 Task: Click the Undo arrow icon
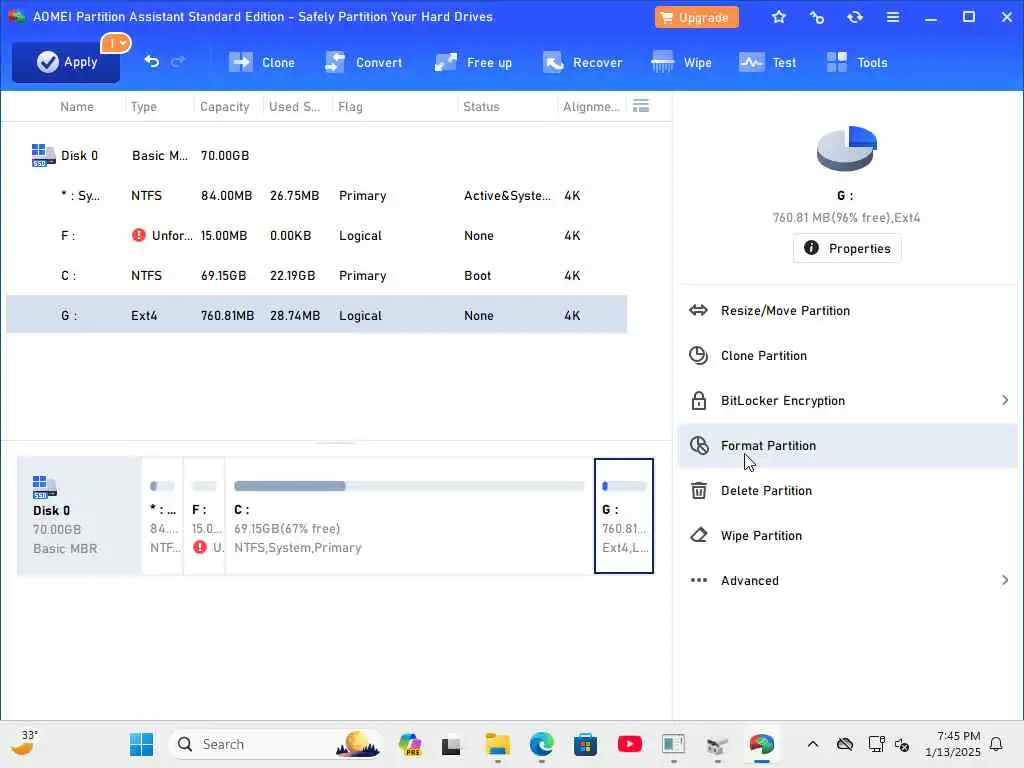pos(152,61)
